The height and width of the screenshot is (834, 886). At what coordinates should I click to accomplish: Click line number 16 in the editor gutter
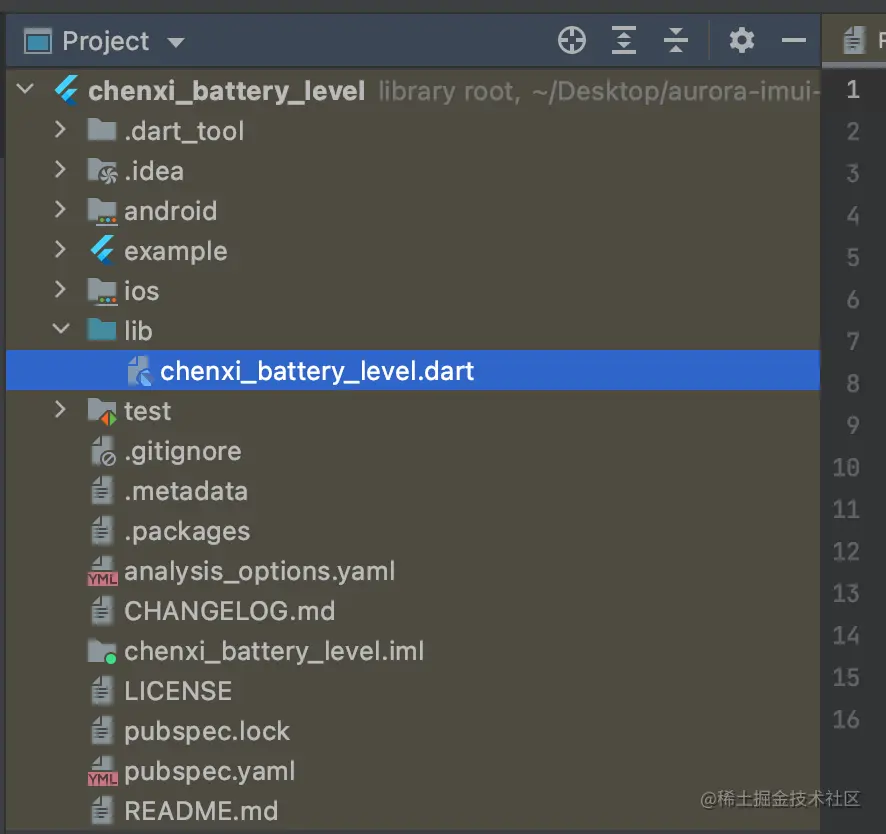846,719
